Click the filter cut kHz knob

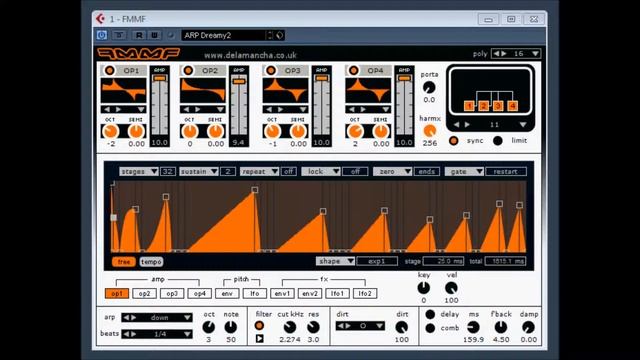tap(289, 327)
